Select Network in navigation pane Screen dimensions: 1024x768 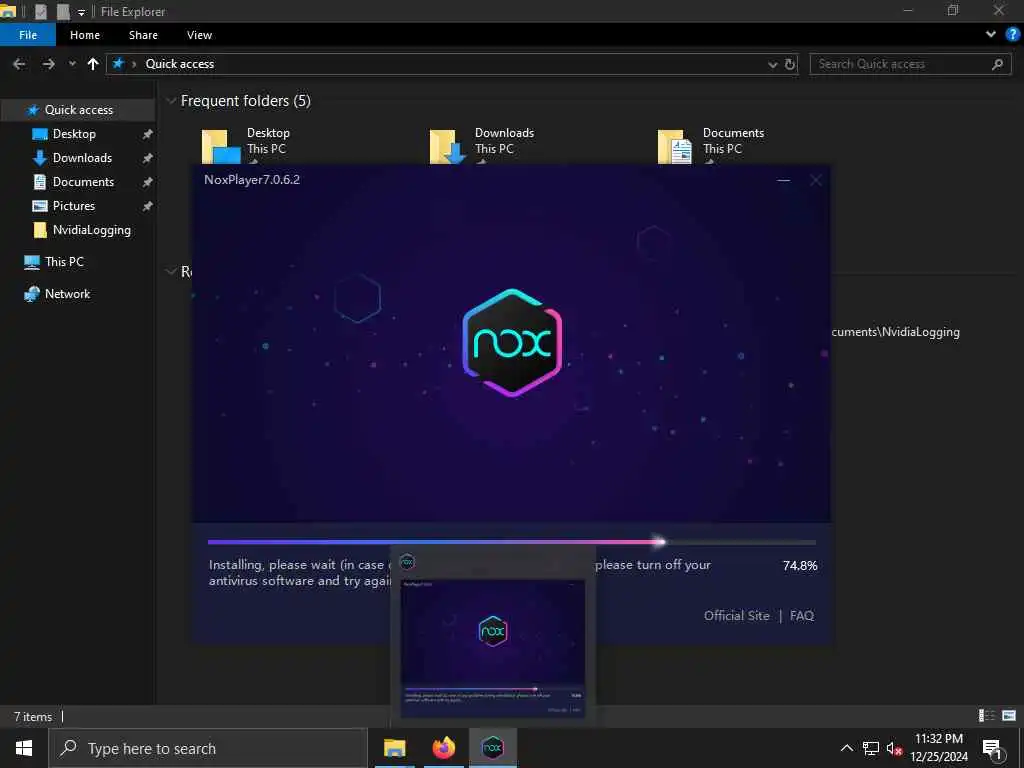(67, 294)
